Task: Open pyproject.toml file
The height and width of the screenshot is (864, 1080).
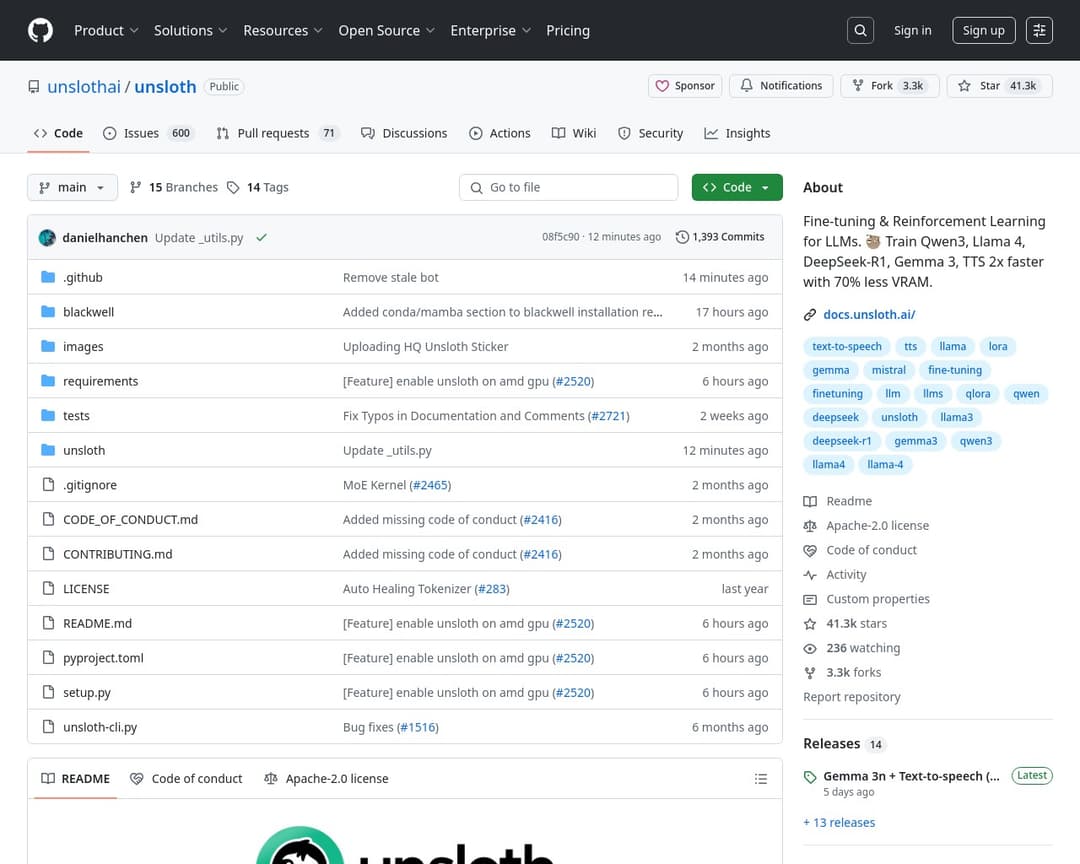Action: 103,658
